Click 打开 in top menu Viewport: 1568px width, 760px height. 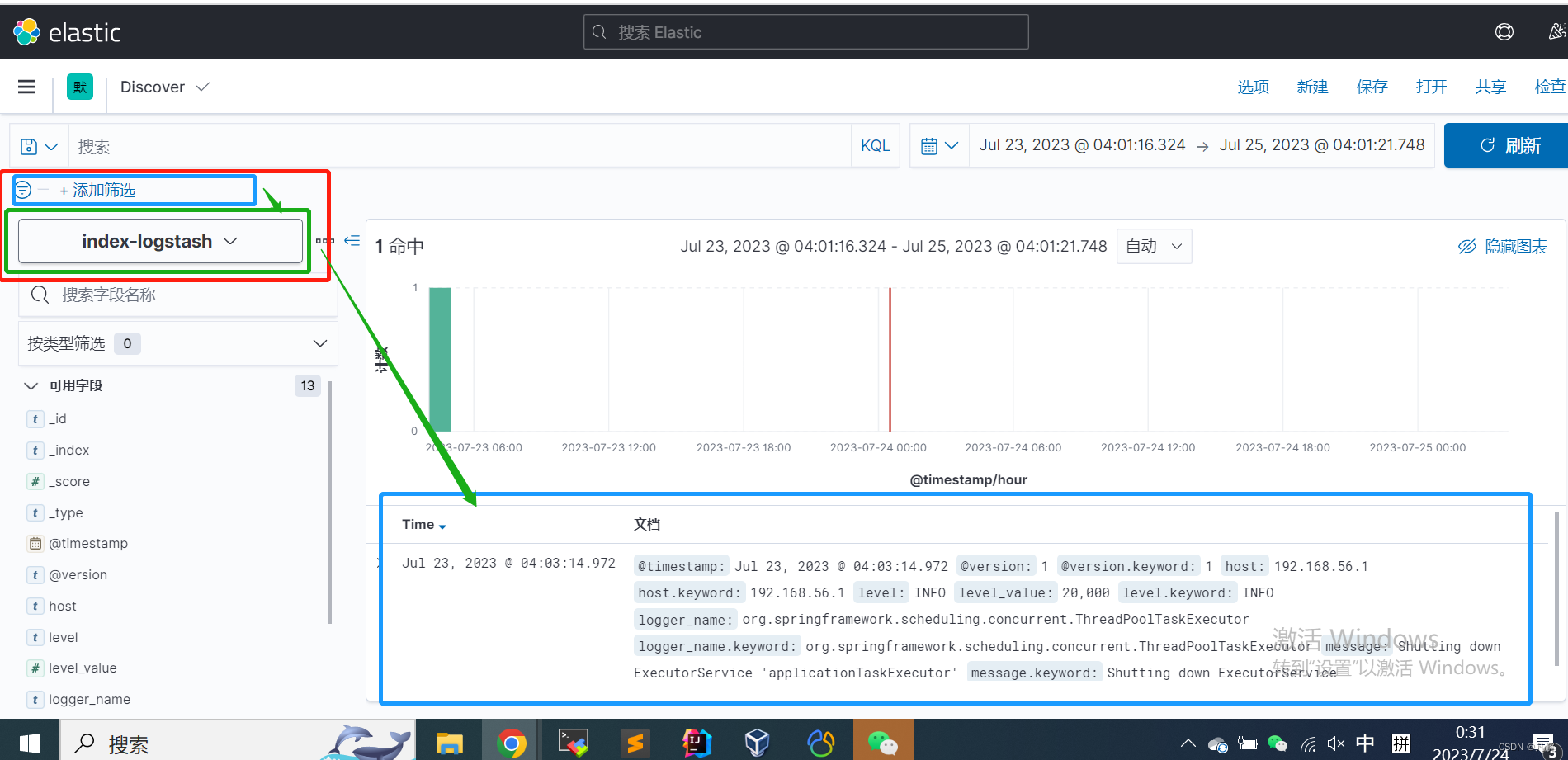click(1431, 87)
